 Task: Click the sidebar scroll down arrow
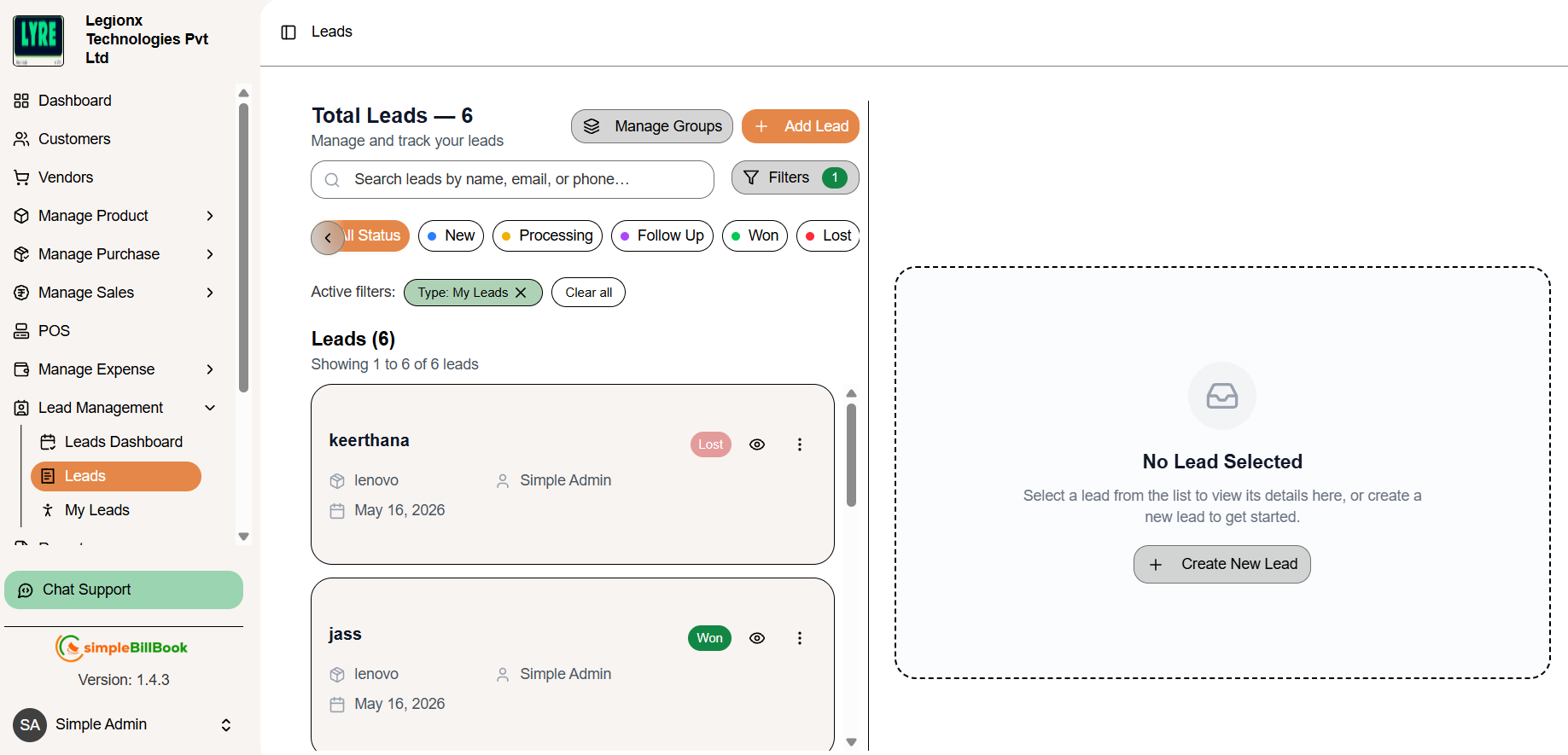pyautogui.click(x=243, y=537)
